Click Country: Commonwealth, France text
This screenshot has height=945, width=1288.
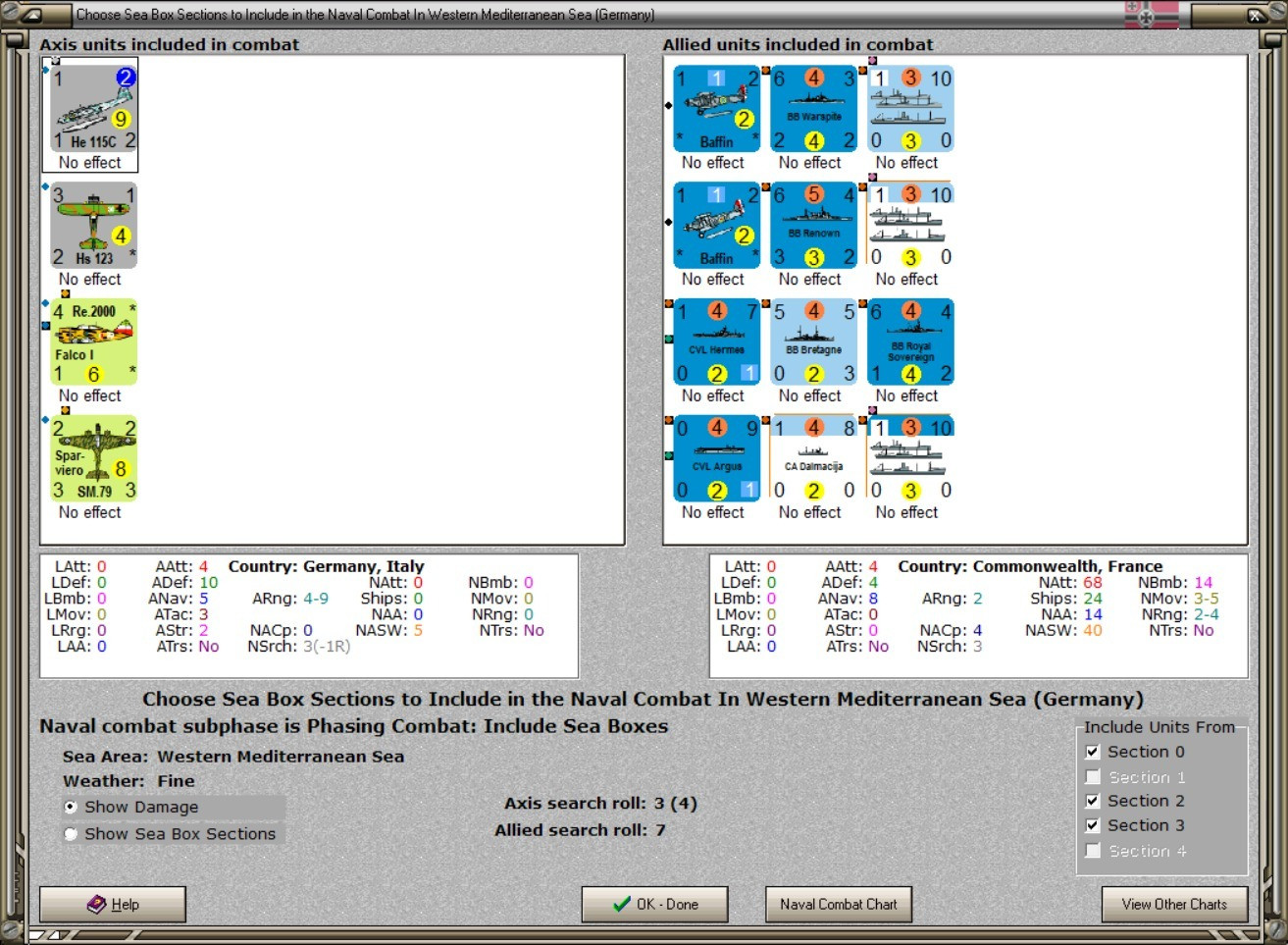pos(1030,566)
